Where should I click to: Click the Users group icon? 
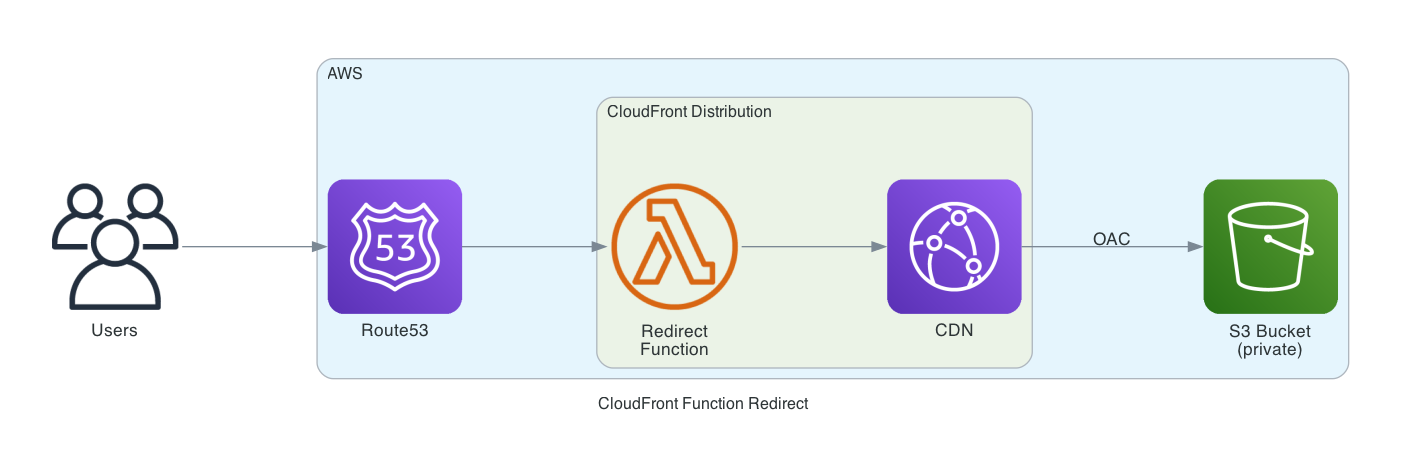coord(114,246)
